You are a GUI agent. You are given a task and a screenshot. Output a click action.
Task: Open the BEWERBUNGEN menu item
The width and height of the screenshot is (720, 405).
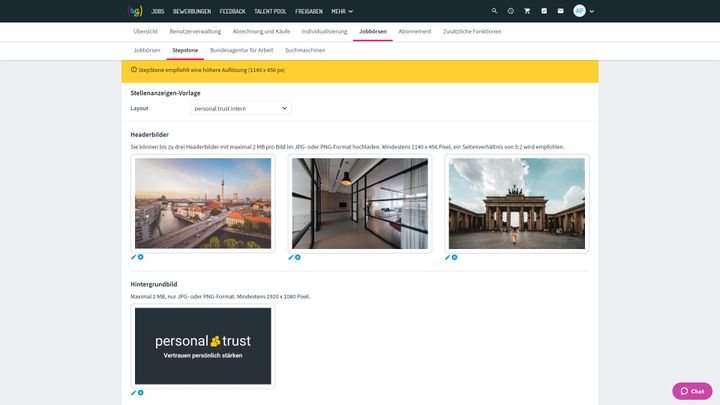pos(192,11)
